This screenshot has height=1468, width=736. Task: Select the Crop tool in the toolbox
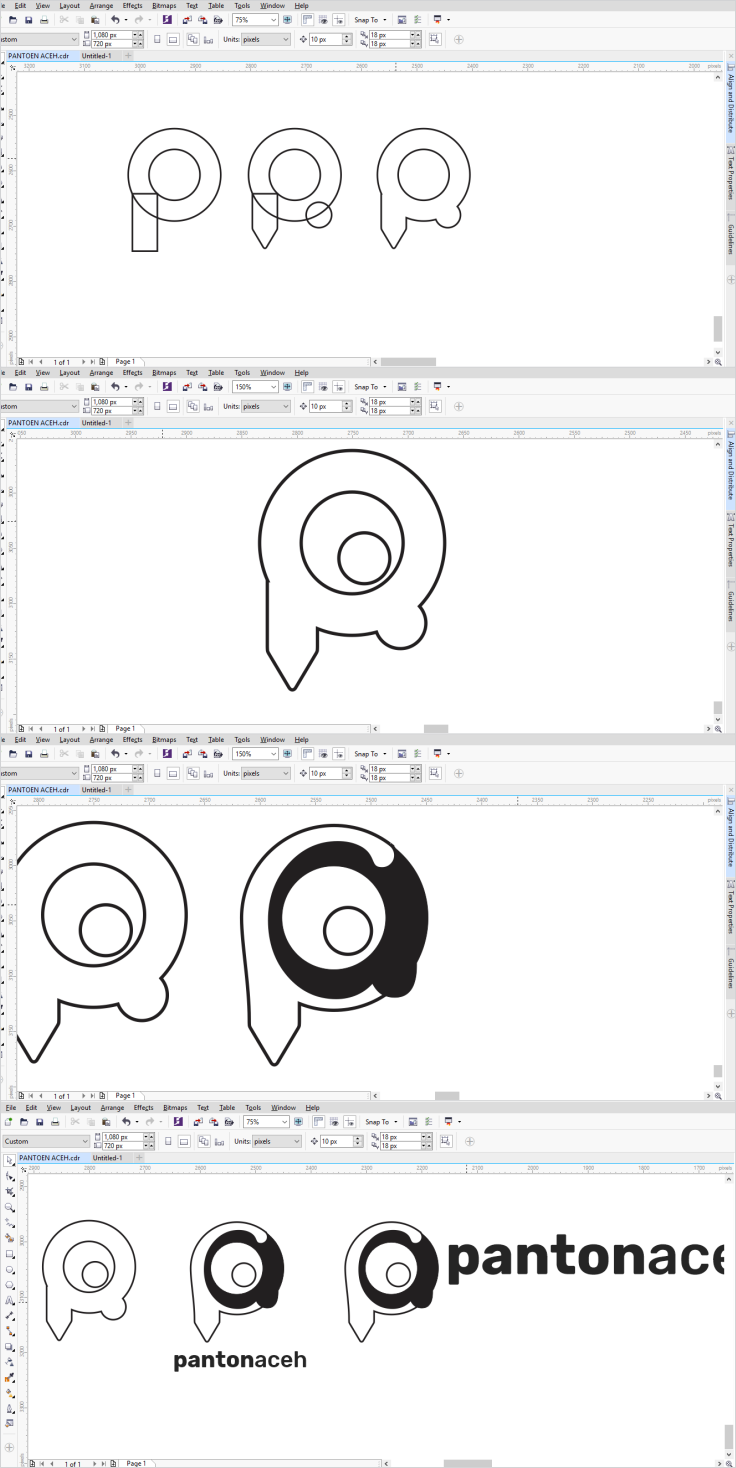(x=9, y=1190)
